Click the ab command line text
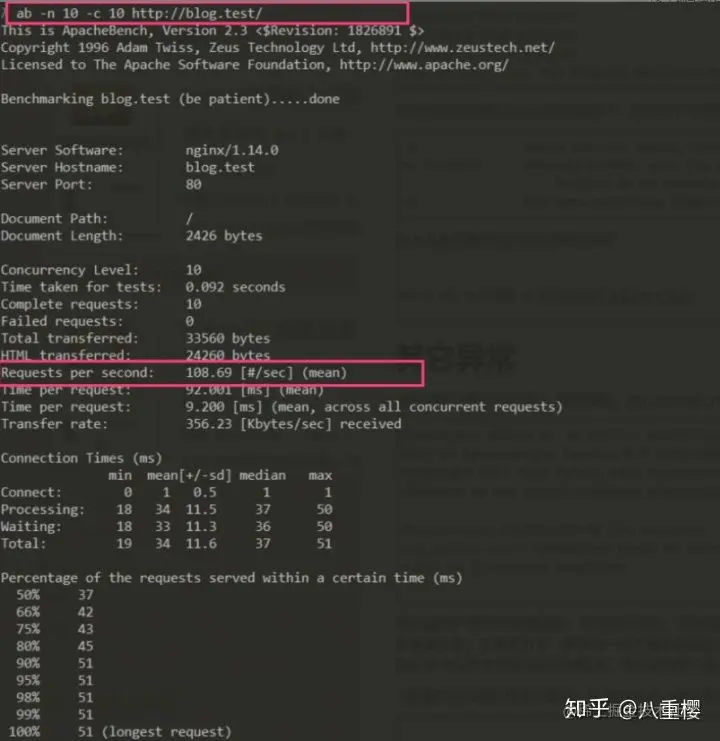The width and height of the screenshot is (720, 741). [139, 13]
